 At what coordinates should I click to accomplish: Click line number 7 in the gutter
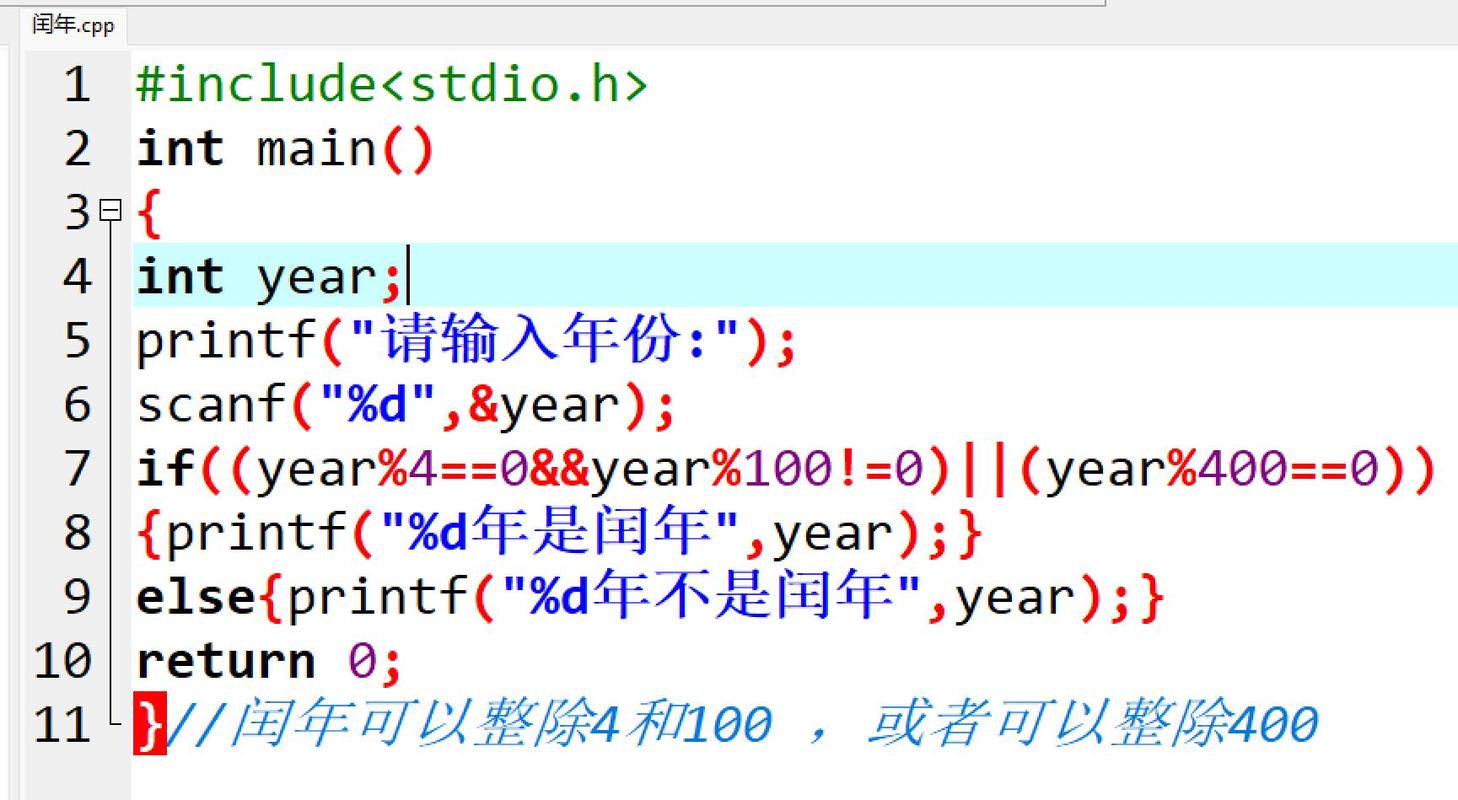tap(75, 466)
